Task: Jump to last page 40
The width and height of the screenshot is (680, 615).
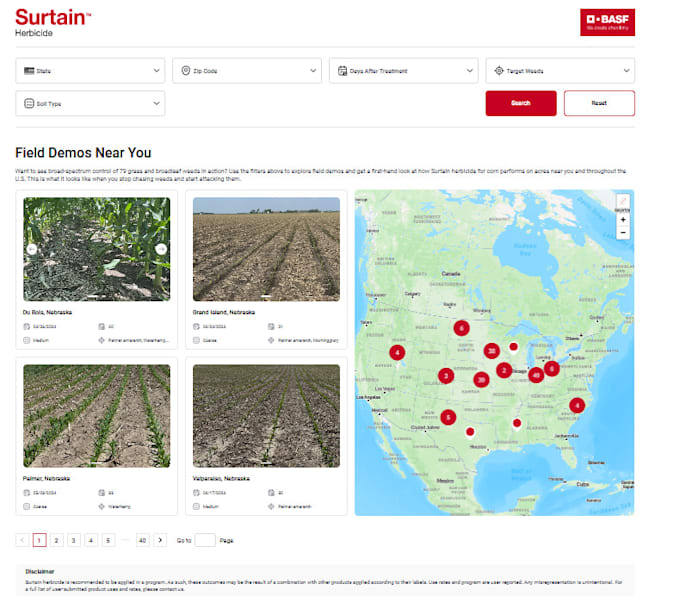Action: 142,540
